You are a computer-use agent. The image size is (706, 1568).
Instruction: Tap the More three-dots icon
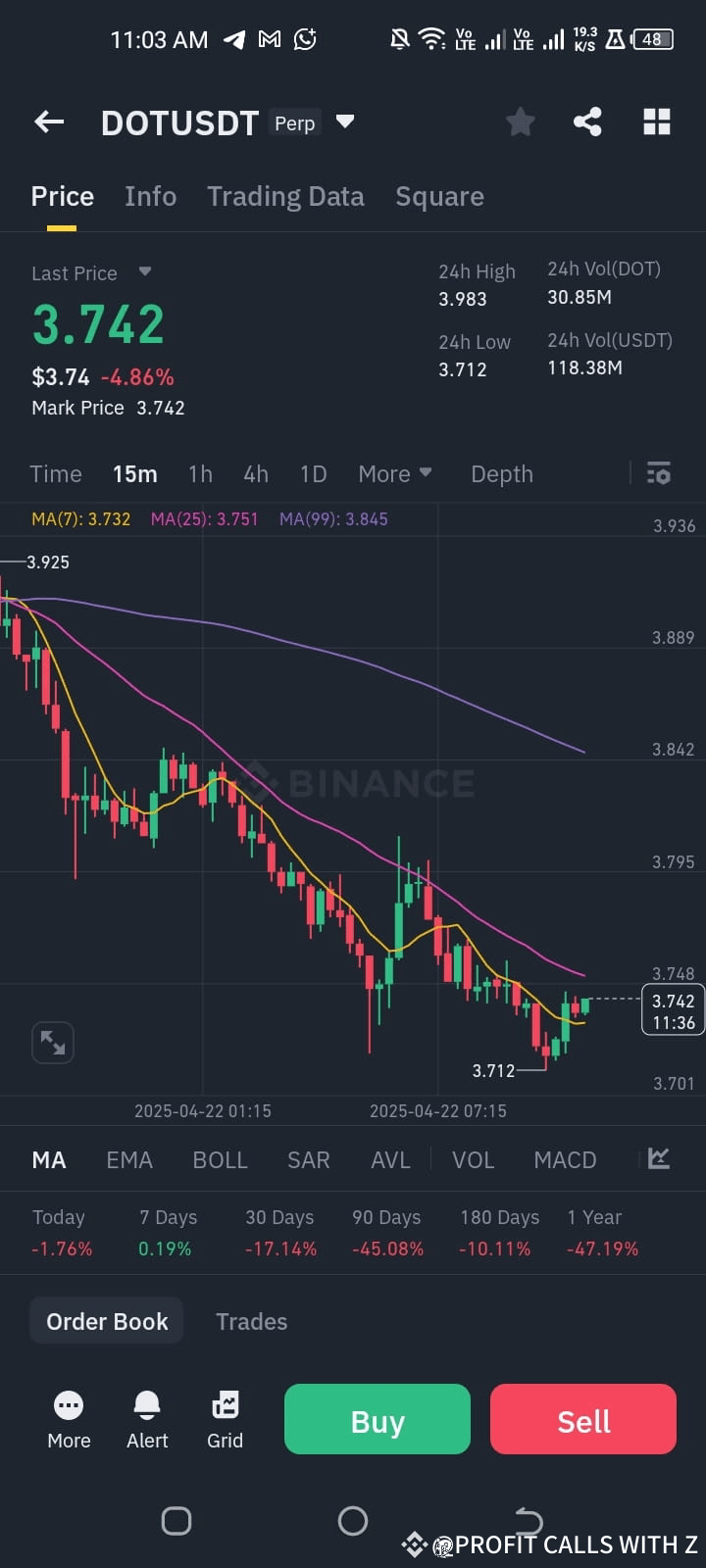(x=69, y=1406)
